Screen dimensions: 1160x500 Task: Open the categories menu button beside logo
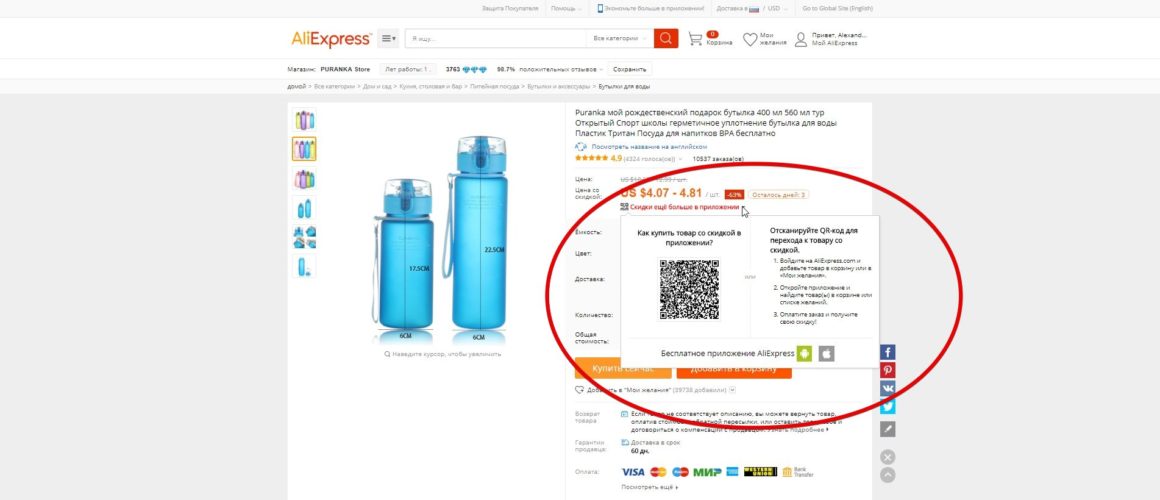(x=388, y=38)
